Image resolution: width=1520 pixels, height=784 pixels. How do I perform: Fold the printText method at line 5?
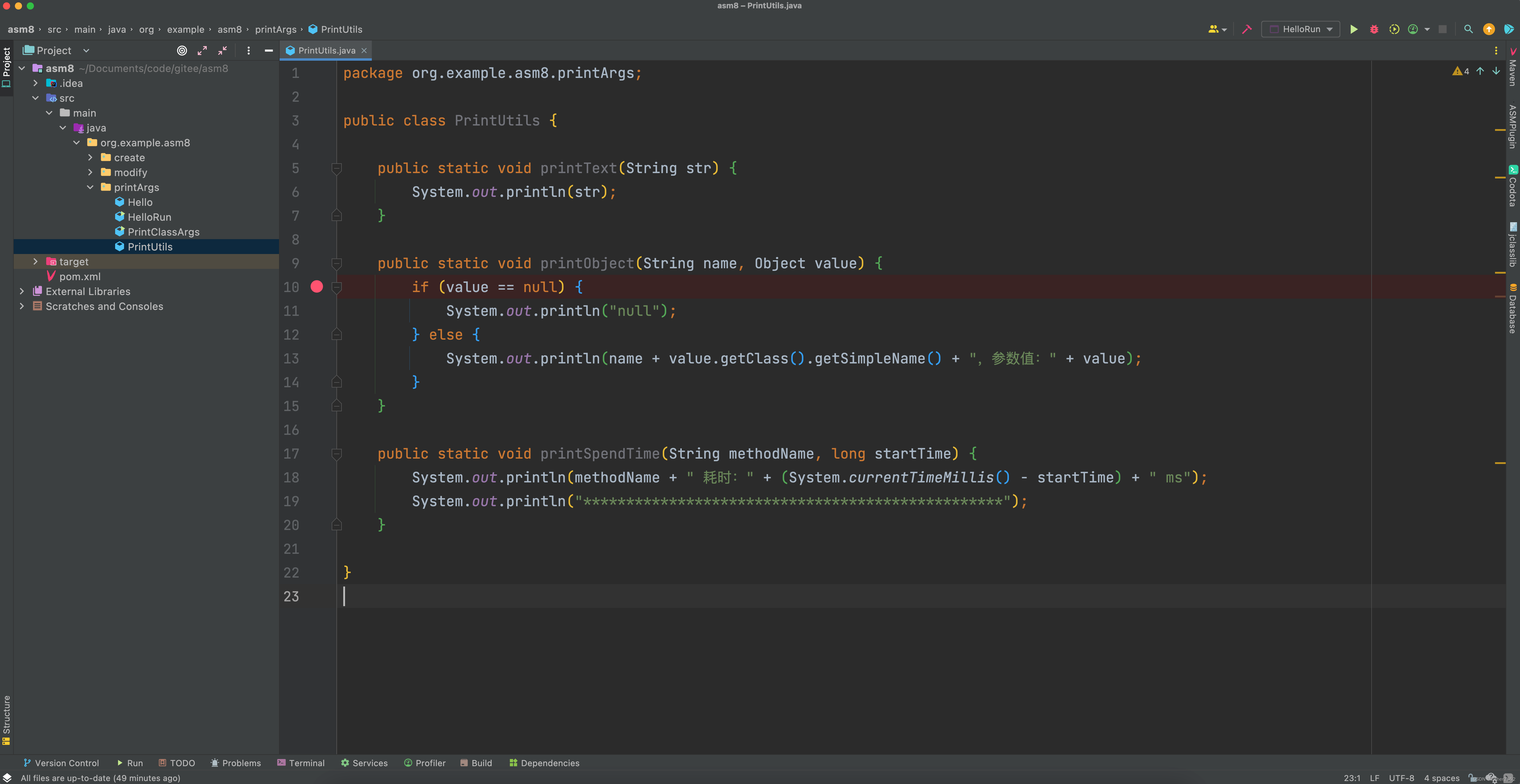[x=337, y=169]
